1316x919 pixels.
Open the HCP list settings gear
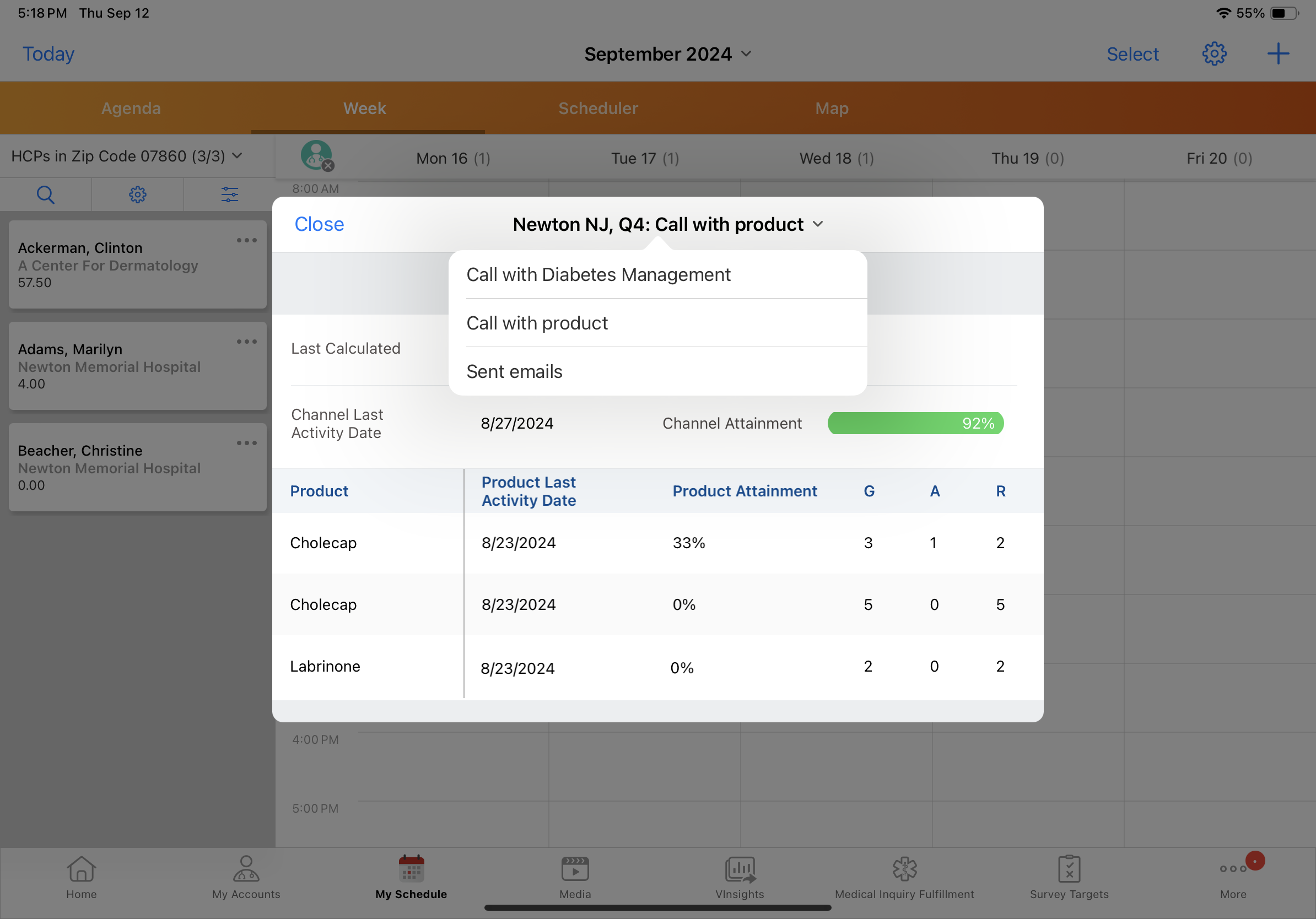pyautogui.click(x=138, y=195)
